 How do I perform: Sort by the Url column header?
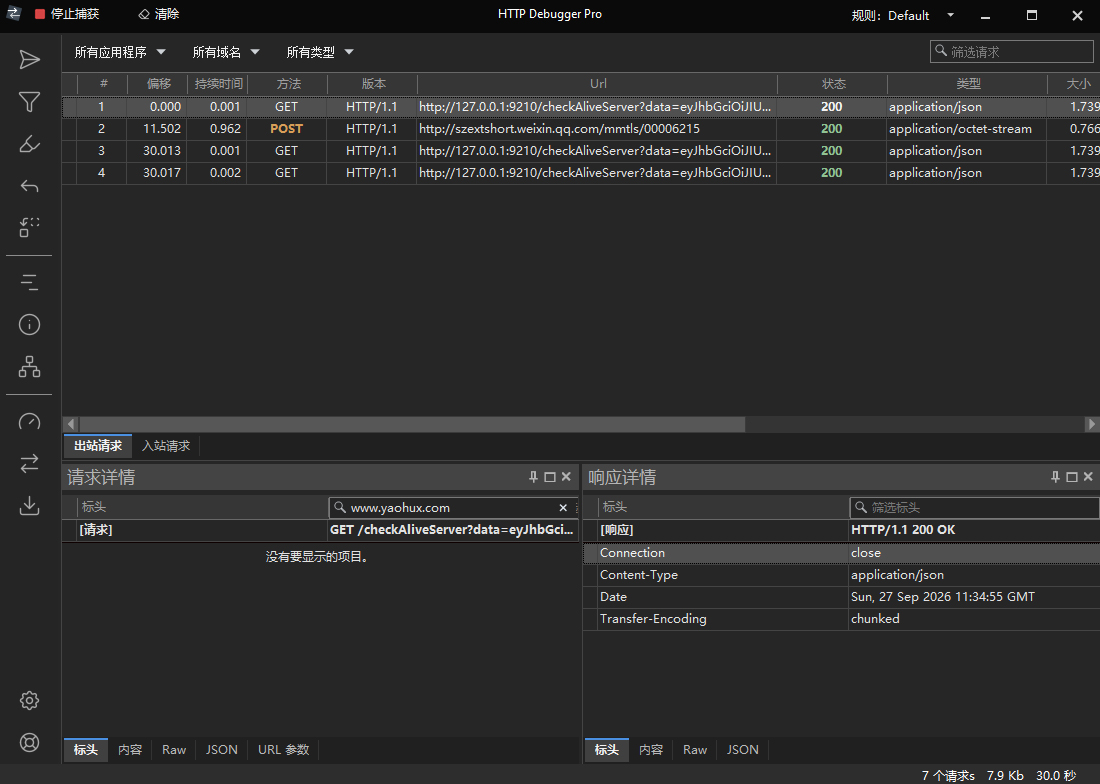tap(598, 83)
